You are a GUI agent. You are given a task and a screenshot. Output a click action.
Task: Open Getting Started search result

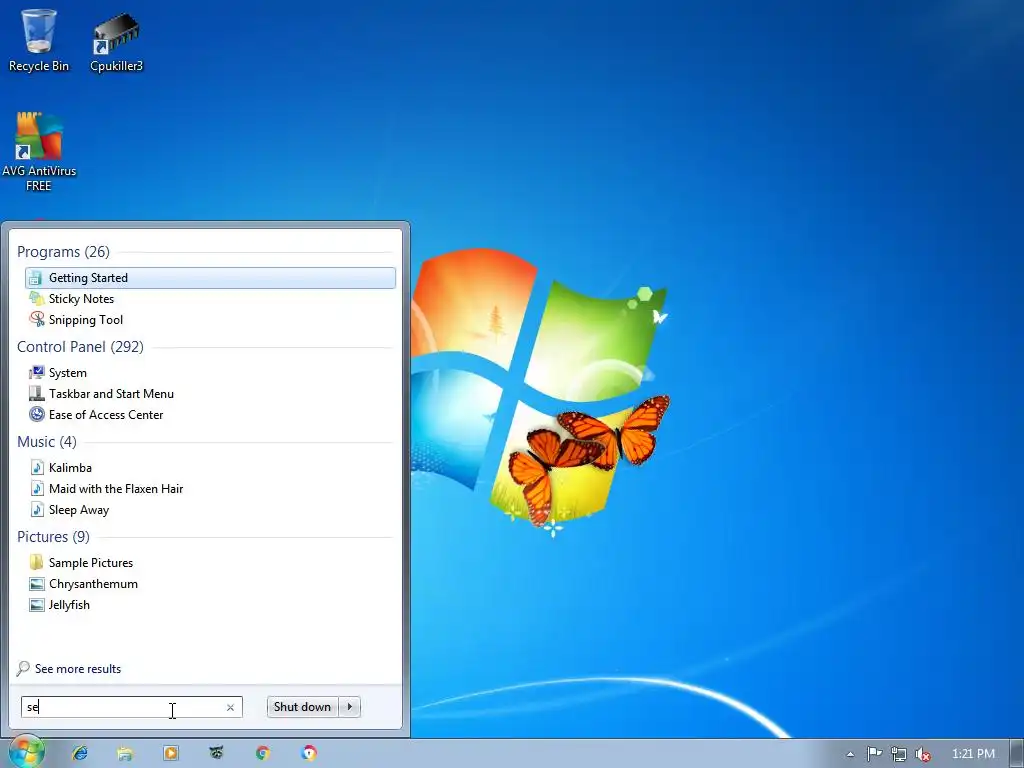[x=210, y=278]
